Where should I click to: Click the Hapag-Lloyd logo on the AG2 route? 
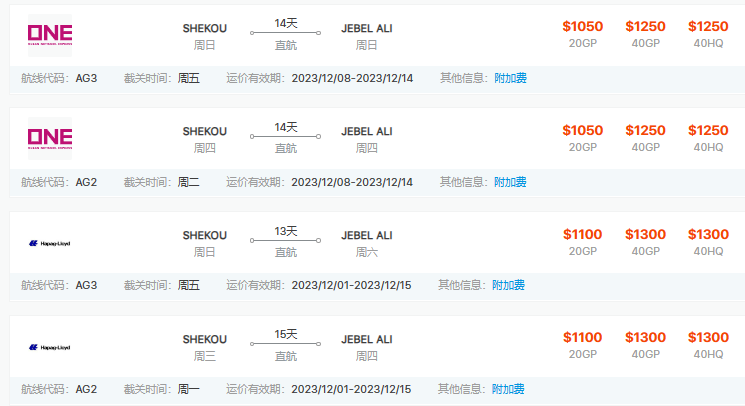point(49,347)
